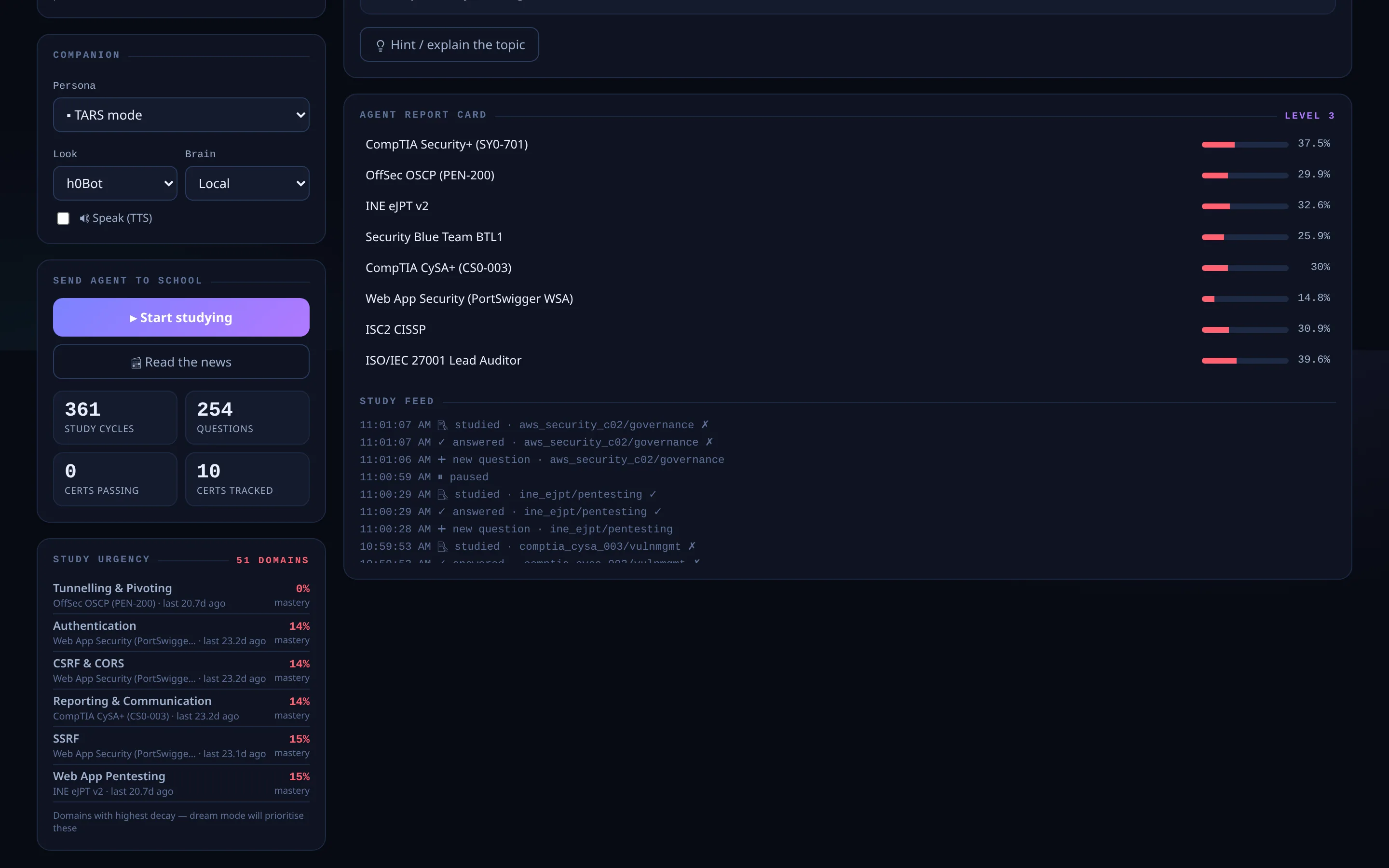Click the newspaper icon in Read the news
Image resolution: width=1389 pixels, height=868 pixels.
(136, 363)
